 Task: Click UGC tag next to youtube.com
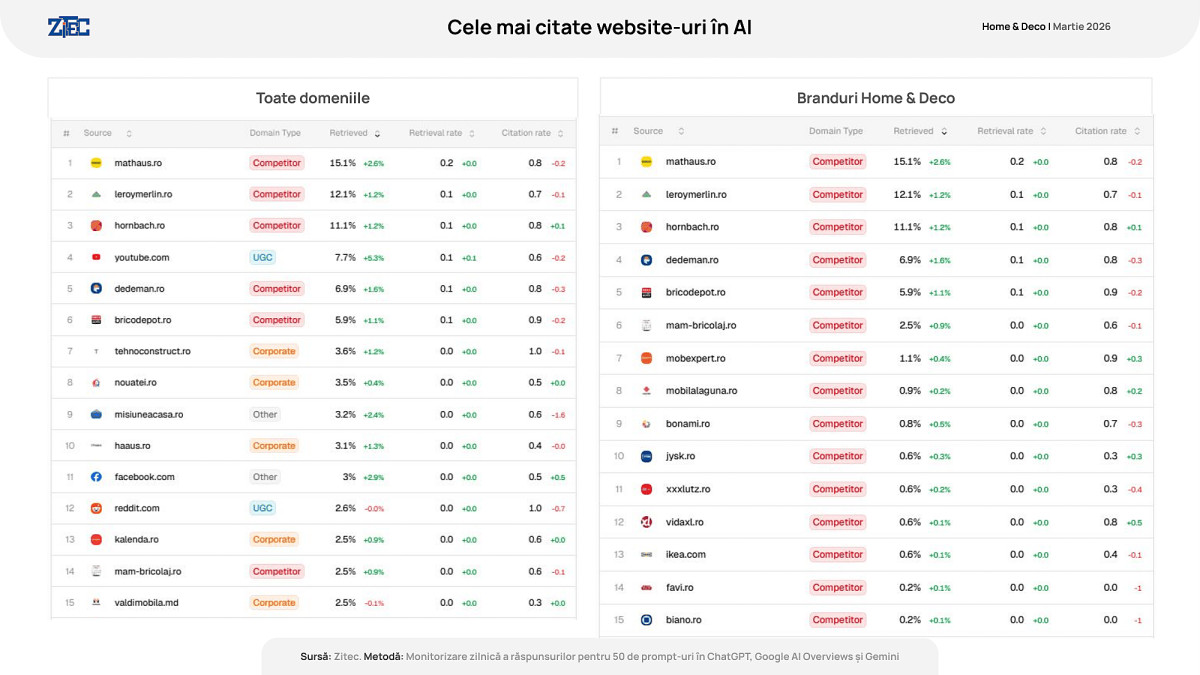click(263, 257)
